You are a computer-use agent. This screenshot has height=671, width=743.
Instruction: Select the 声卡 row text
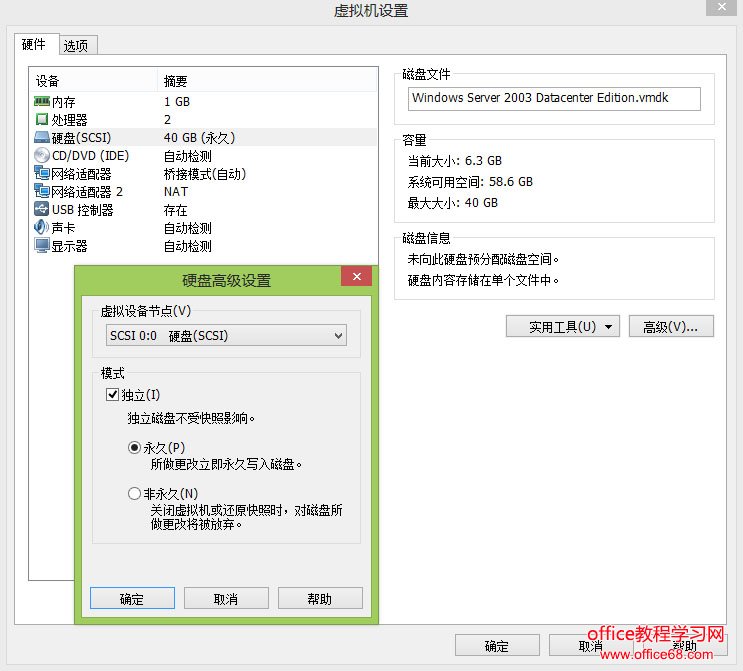pyautogui.click(x=63, y=227)
